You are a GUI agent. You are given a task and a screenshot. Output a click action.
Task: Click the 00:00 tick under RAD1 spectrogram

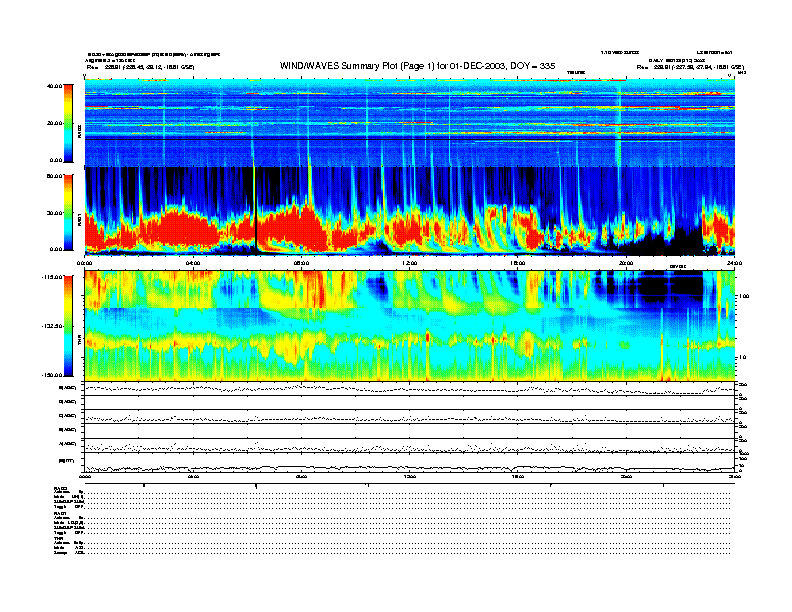point(84,263)
